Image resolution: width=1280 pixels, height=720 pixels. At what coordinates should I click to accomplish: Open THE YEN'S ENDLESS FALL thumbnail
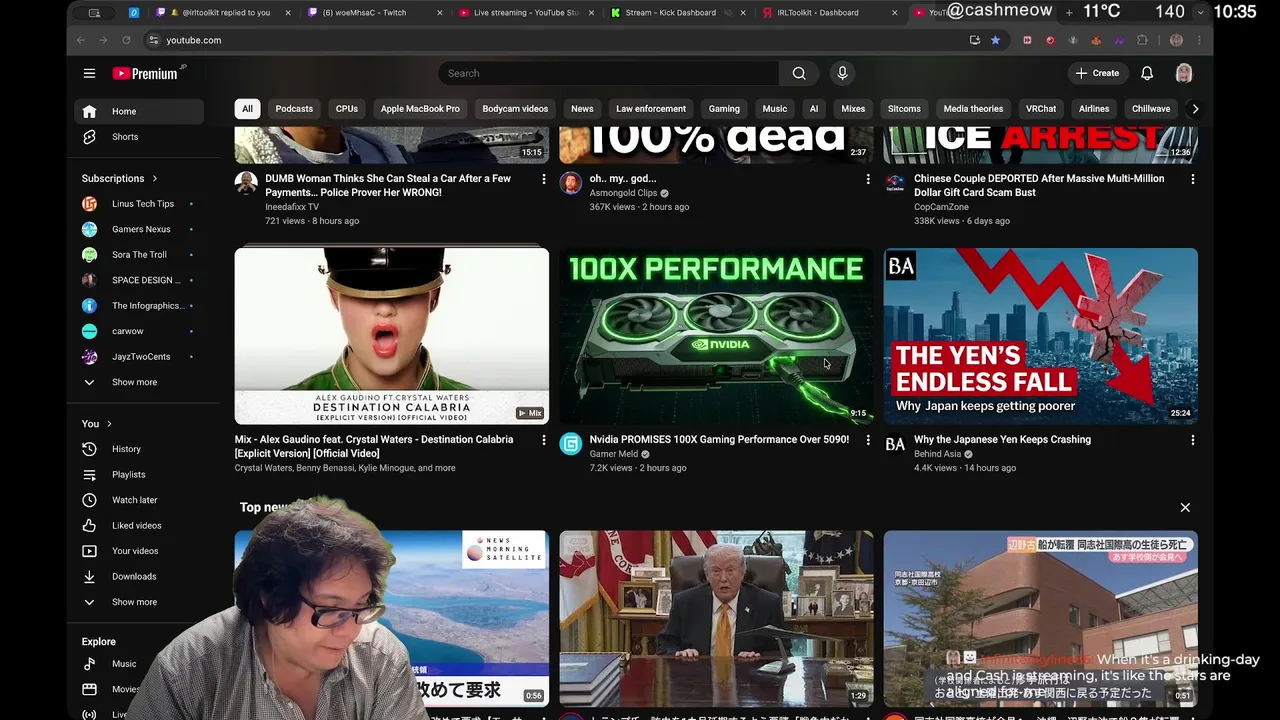[1040, 336]
